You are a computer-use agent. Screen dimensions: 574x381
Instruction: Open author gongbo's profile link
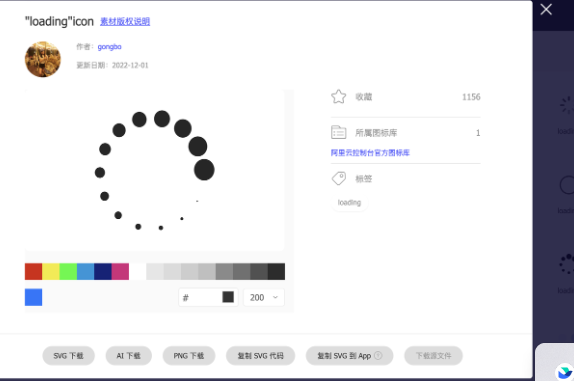click(x=109, y=47)
